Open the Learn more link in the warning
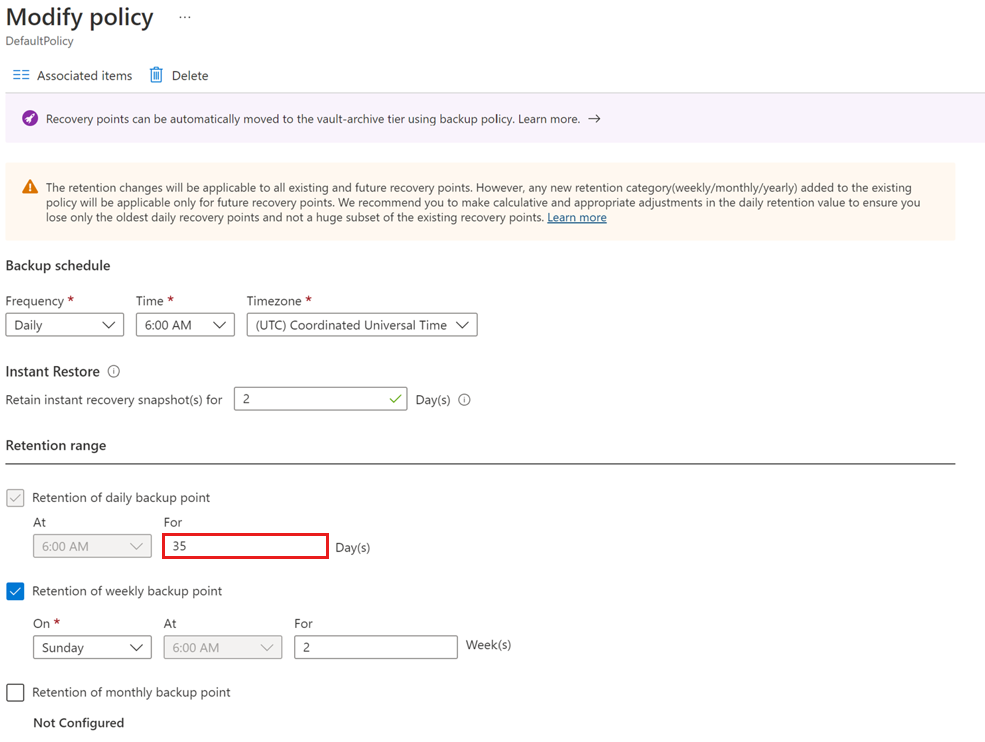 click(x=576, y=217)
